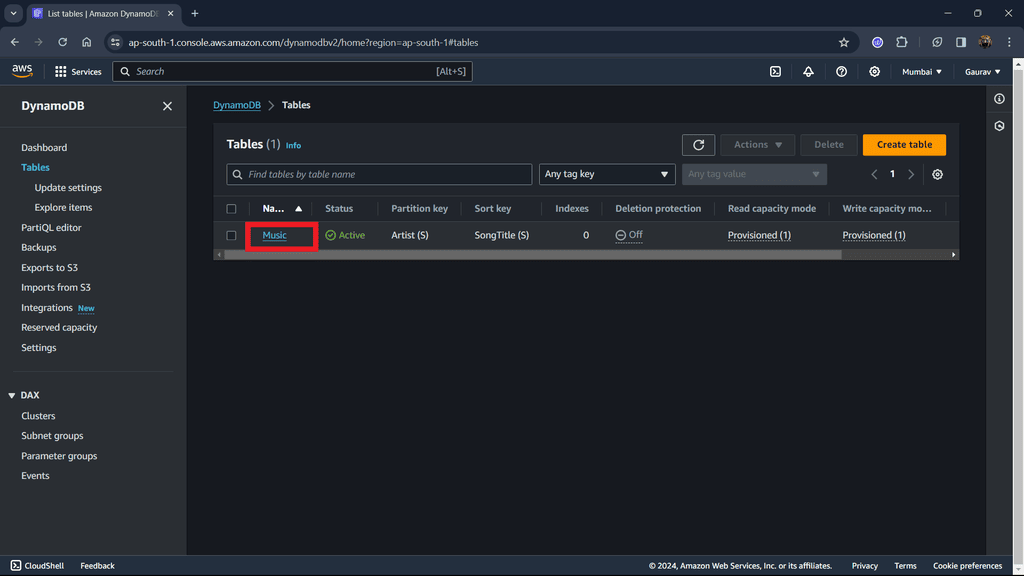
Task: Select Tables in sidebar
Action: [x=35, y=167]
